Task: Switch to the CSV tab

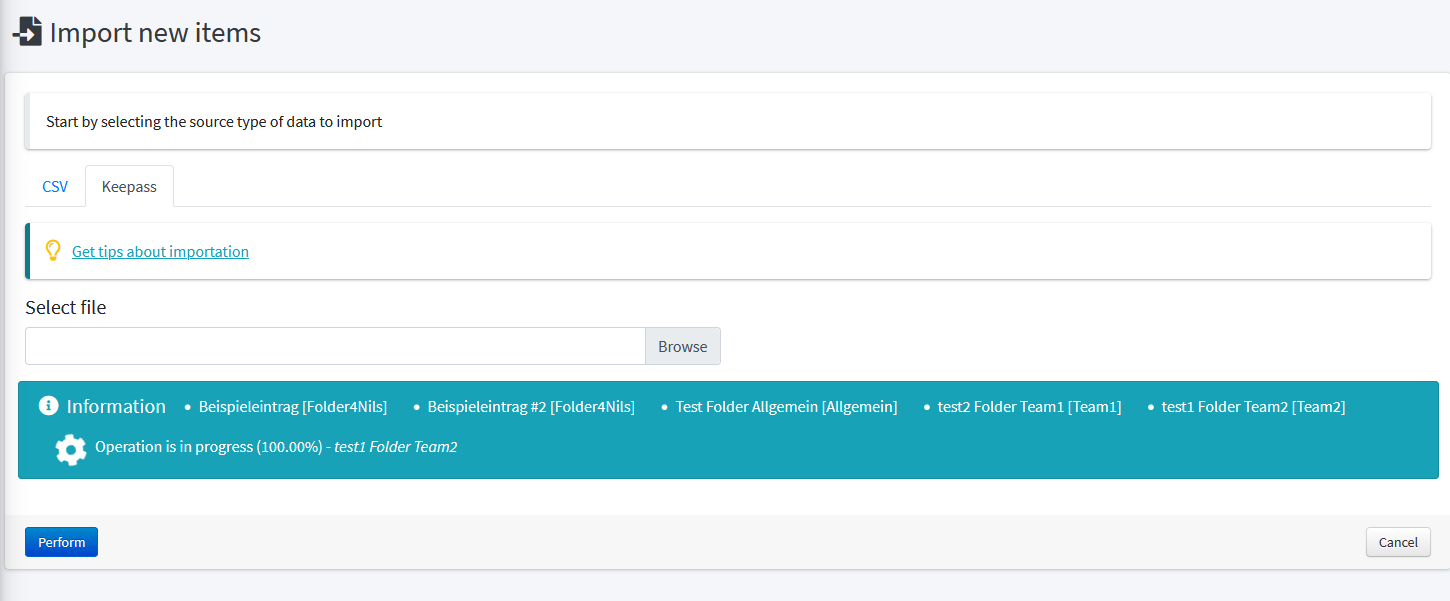Action: click(55, 186)
